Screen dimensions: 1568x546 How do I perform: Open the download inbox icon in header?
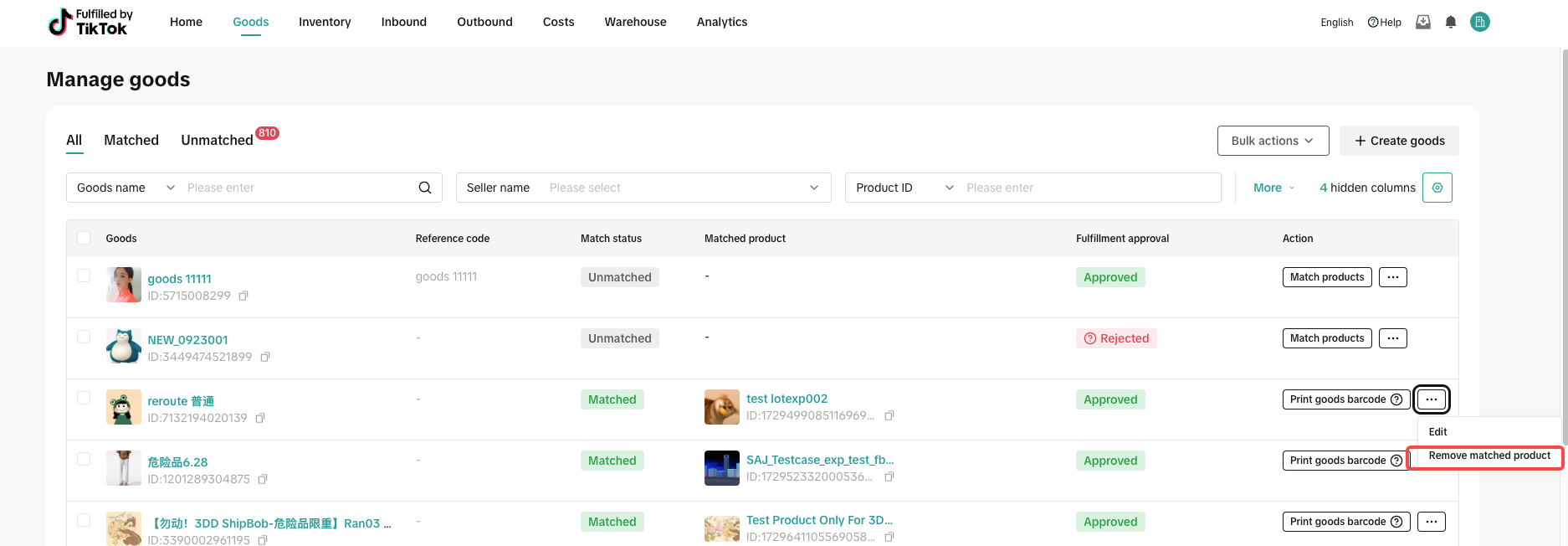point(1423,23)
